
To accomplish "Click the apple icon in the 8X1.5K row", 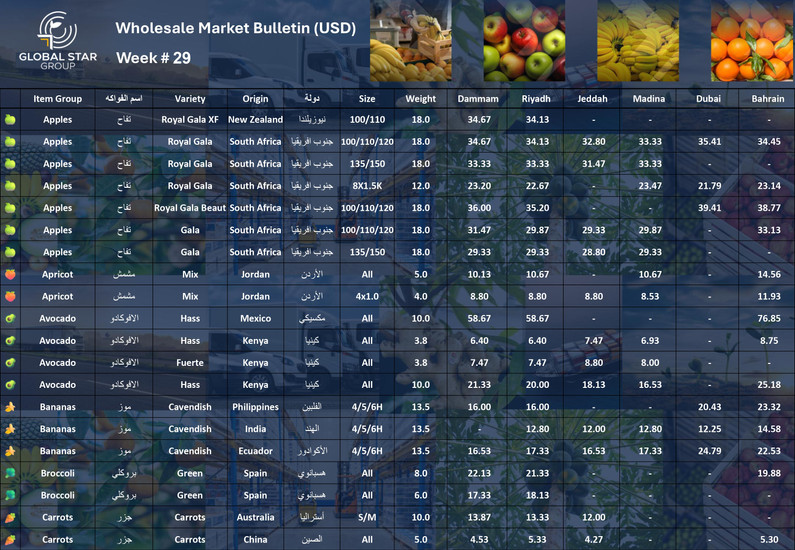I will 10,186.
